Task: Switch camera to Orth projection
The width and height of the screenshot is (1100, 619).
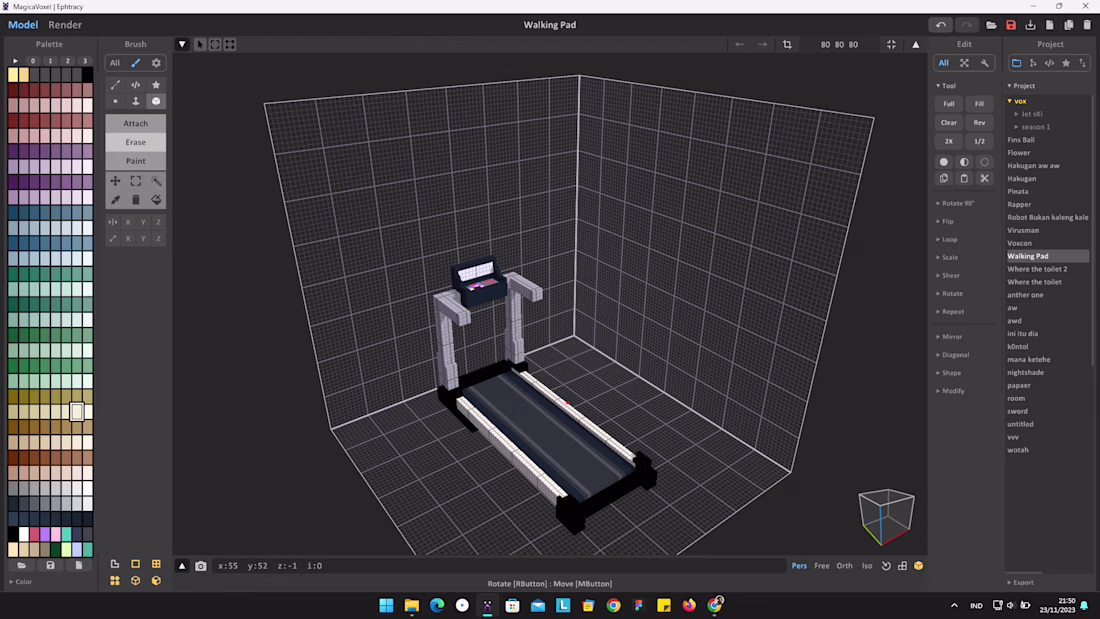Action: point(844,566)
